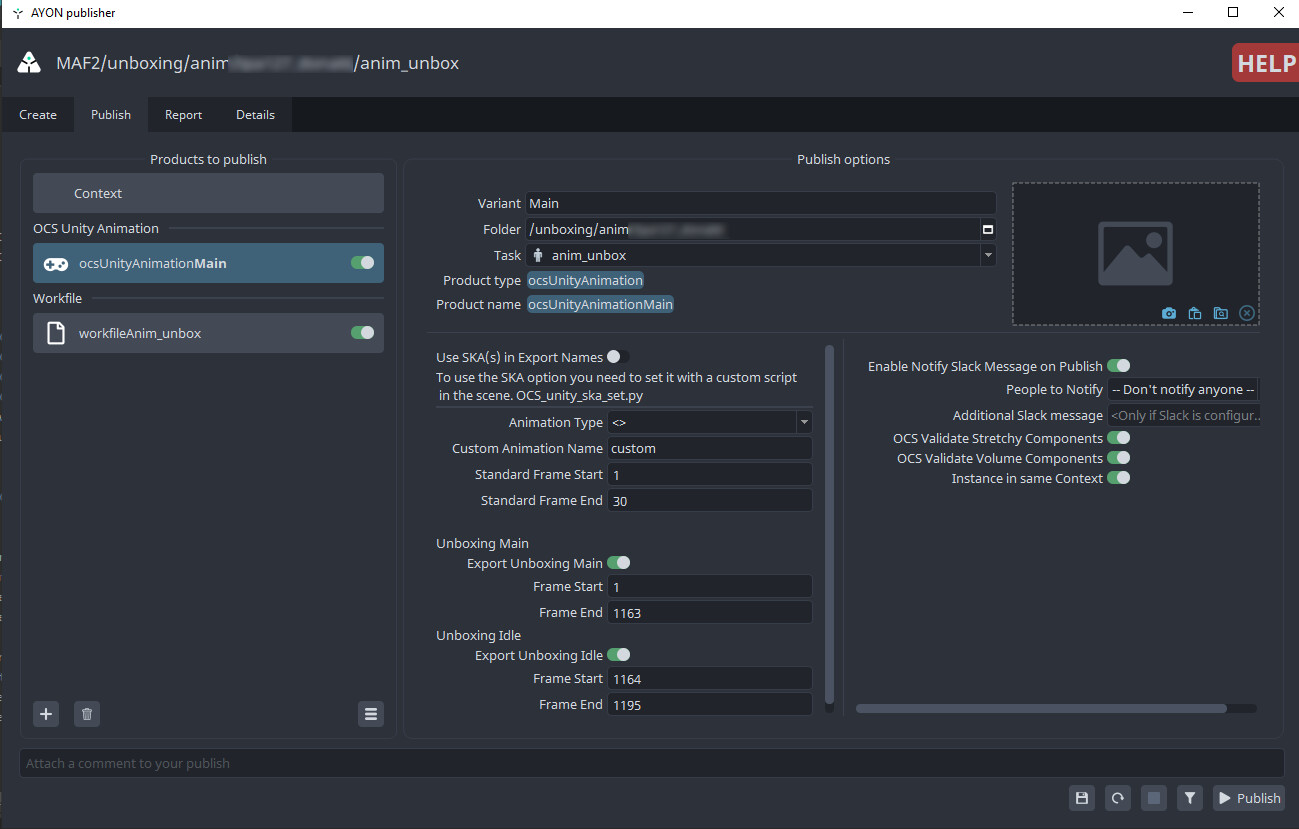
Task: Switch to the Publish tab
Action: pyautogui.click(x=111, y=115)
